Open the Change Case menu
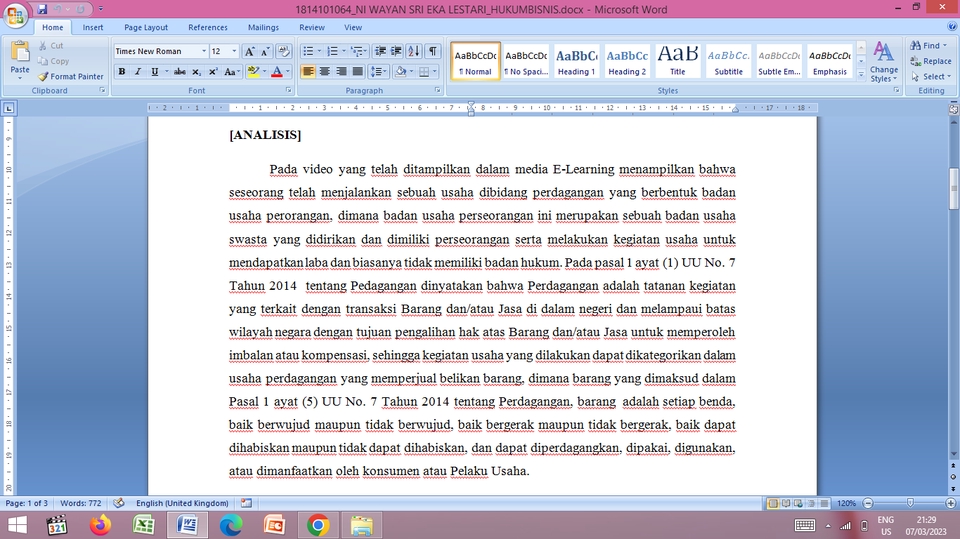The width and height of the screenshot is (960, 539). [x=231, y=72]
